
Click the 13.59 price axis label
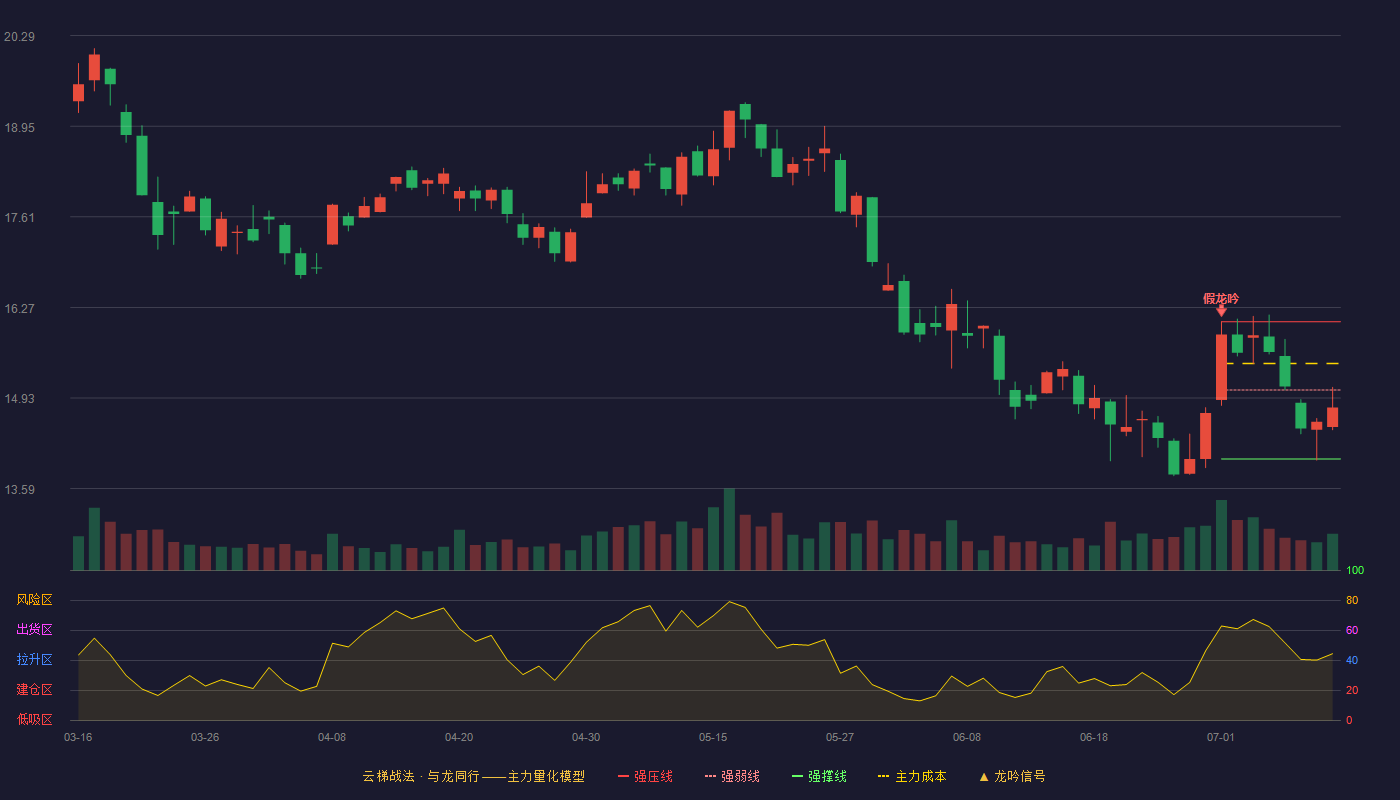pyautogui.click(x=19, y=490)
